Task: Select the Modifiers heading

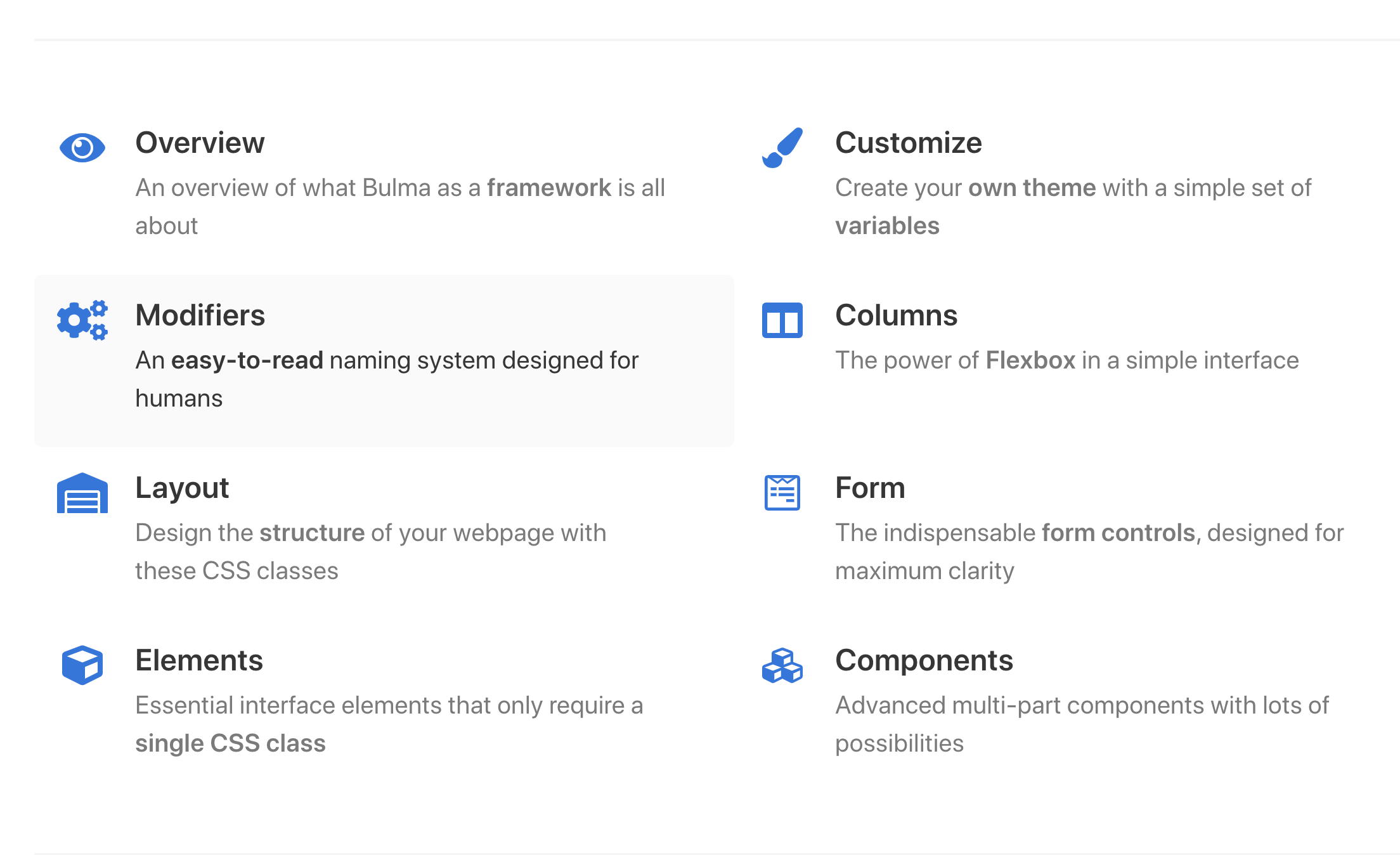Action: click(x=200, y=315)
